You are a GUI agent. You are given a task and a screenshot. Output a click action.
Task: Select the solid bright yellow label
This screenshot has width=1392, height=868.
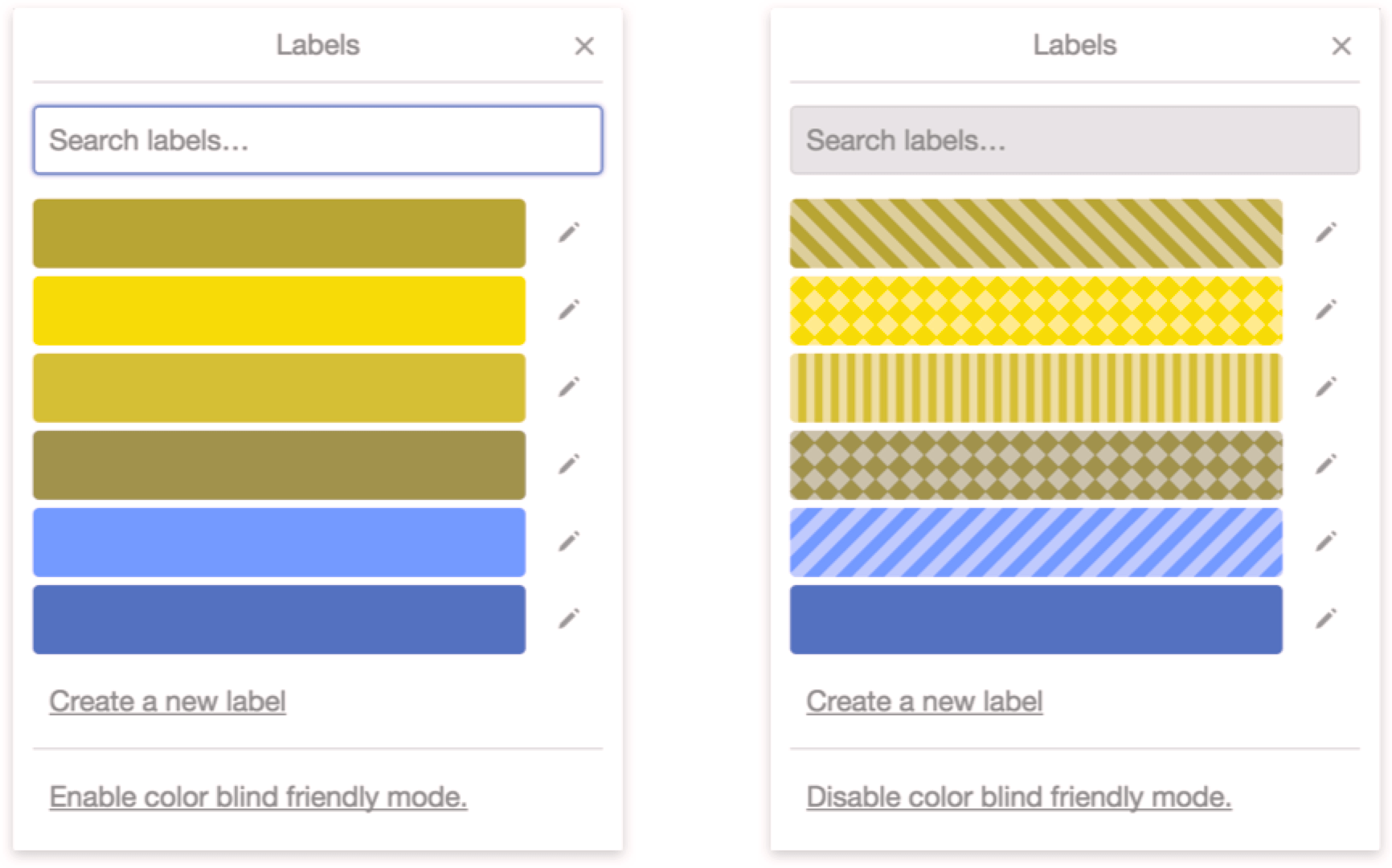coord(279,311)
